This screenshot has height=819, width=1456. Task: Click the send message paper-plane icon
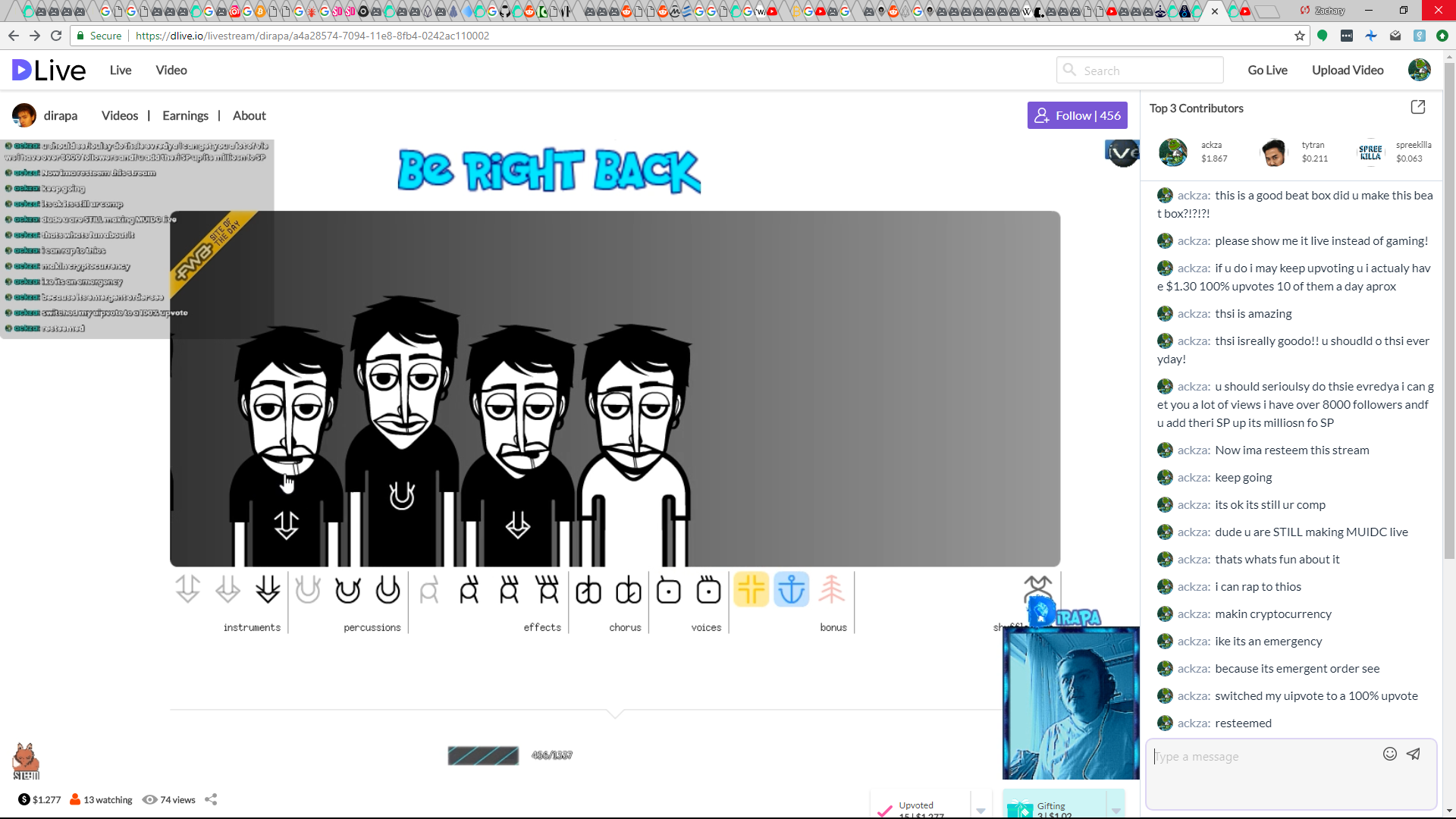point(1414,754)
